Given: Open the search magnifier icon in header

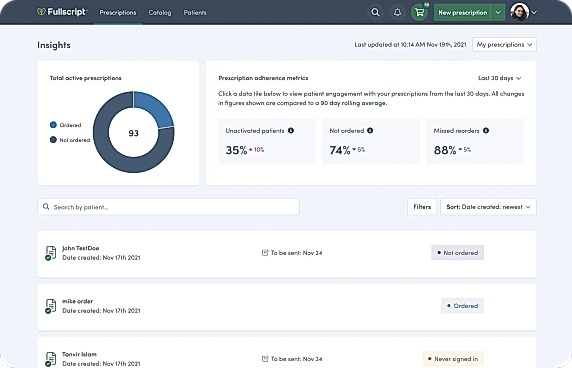Looking at the screenshot, I should click(375, 12).
